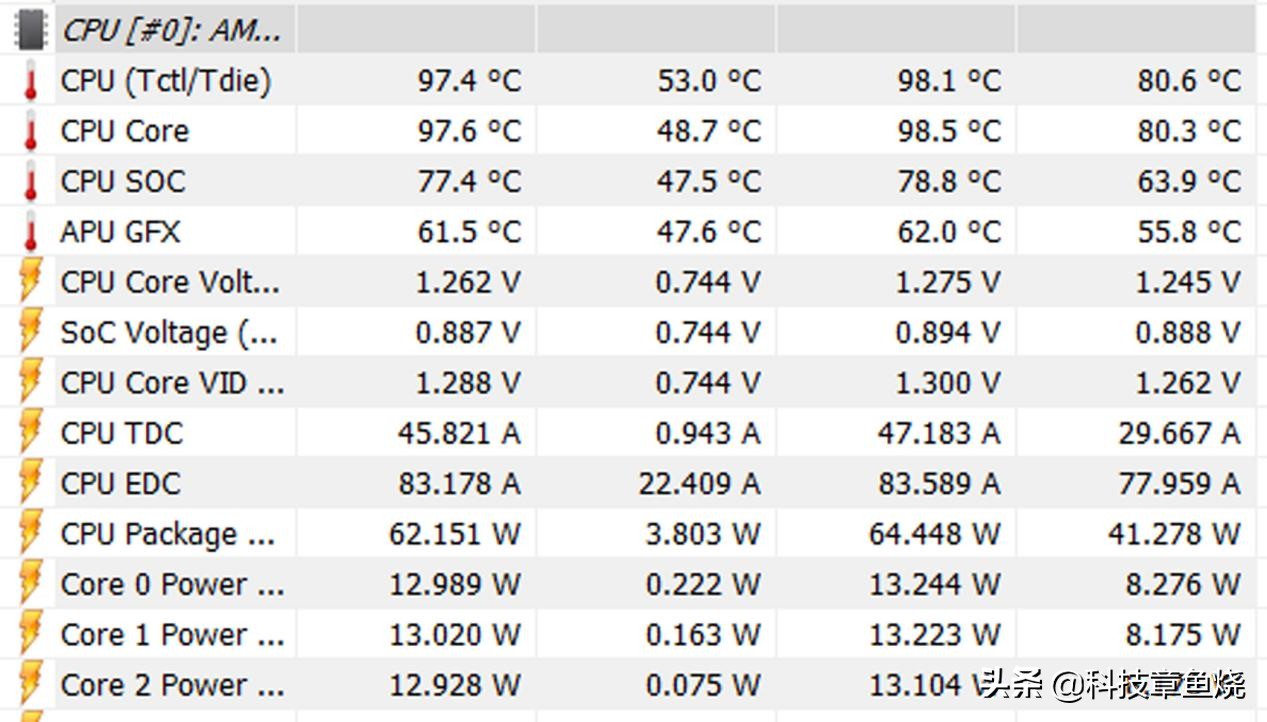Image resolution: width=1267 pixels, height=722 pixels.
Task: Click the thermometer icon next to CPU SOC
Action: tap(31, 181)
